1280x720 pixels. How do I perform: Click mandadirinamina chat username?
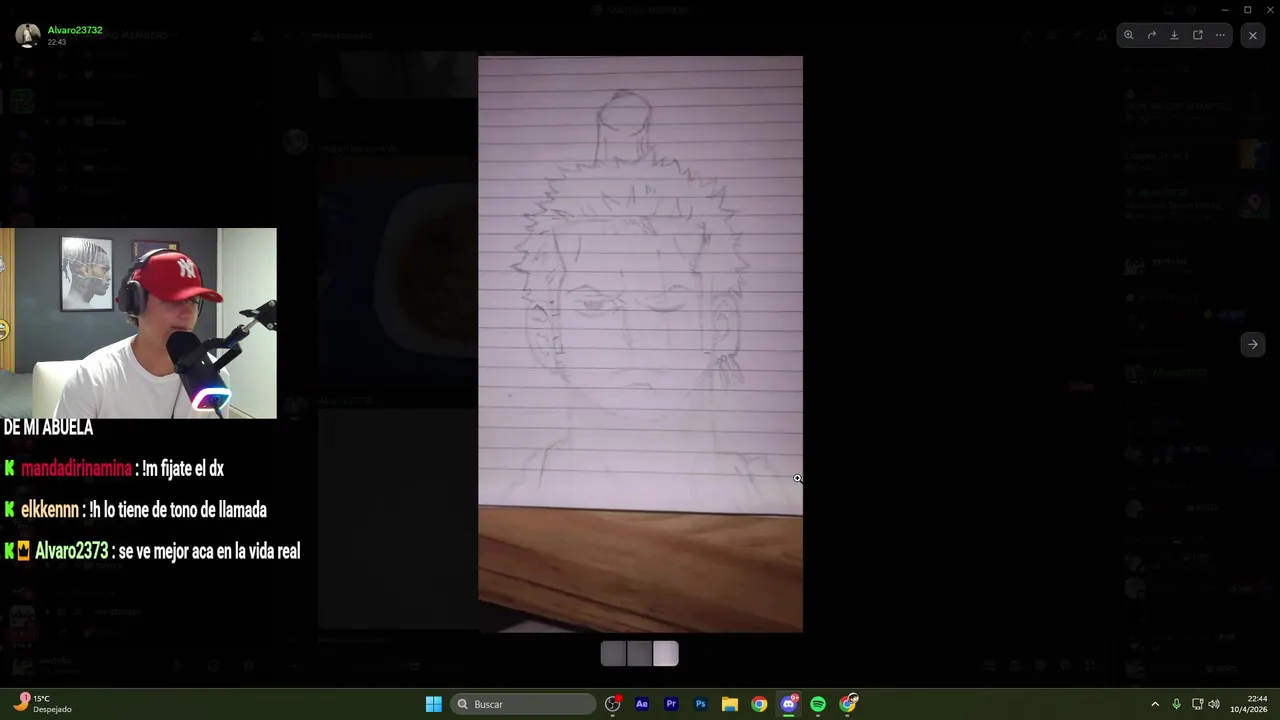[x=76, y=468]
